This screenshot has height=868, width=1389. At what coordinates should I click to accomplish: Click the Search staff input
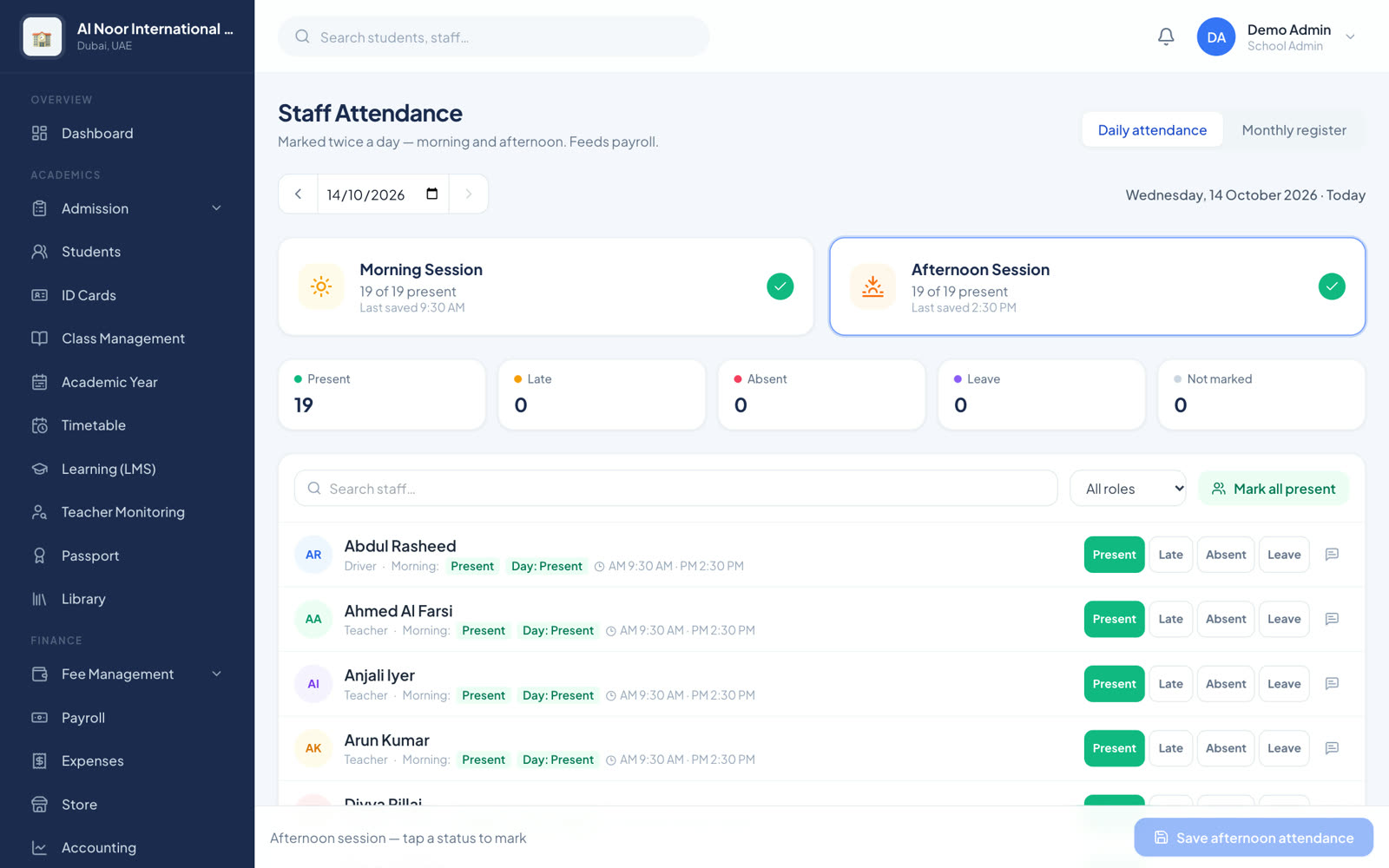pyautogui.click(x=676, y=489)
